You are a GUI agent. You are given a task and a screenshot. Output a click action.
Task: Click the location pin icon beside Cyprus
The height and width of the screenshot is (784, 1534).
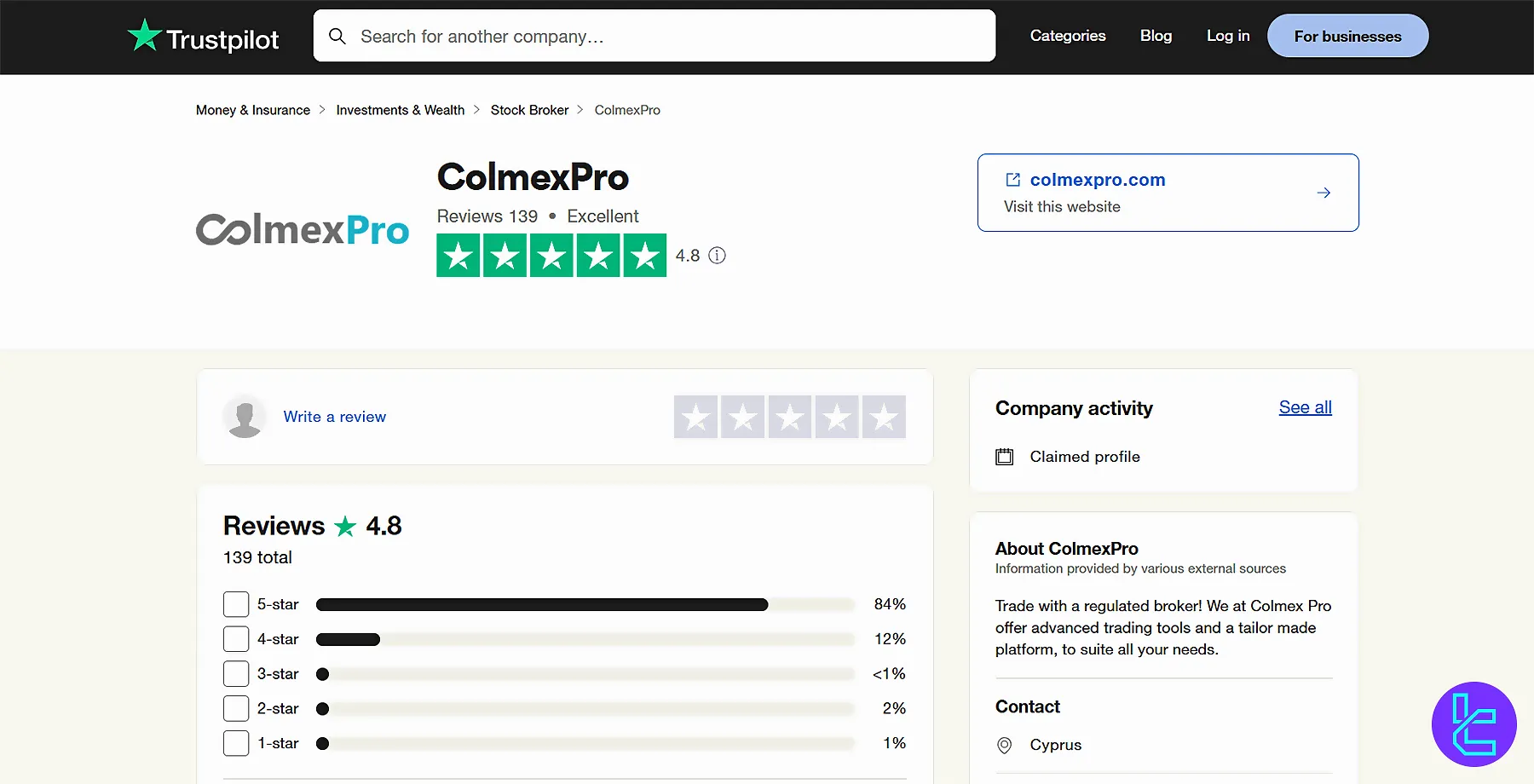[1005, 745]
